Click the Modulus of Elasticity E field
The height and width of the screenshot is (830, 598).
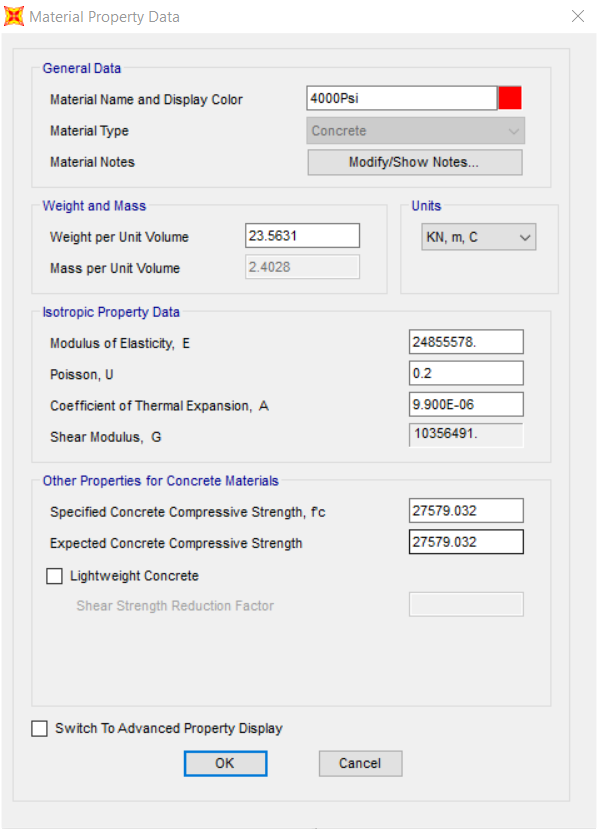pyautogui.click(x=466, y=342)
